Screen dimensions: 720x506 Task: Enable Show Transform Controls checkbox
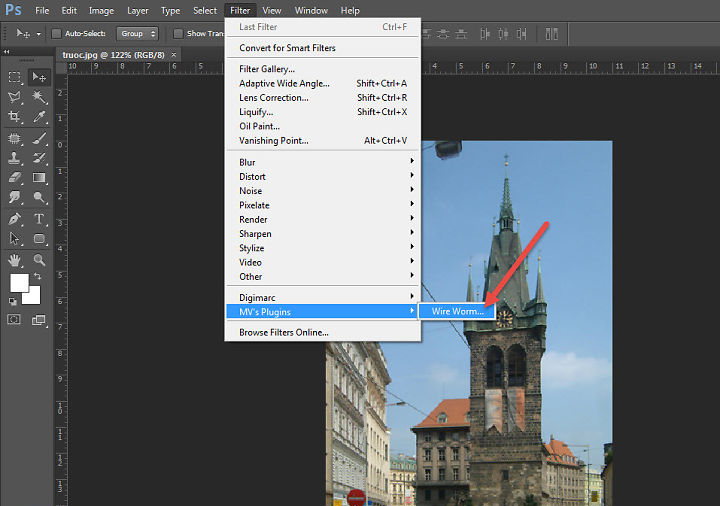(178, 34)
